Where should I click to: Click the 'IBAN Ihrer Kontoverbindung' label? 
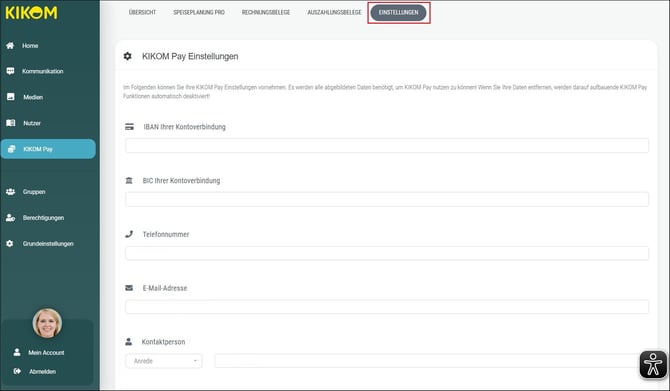click(x=185, y=127)
